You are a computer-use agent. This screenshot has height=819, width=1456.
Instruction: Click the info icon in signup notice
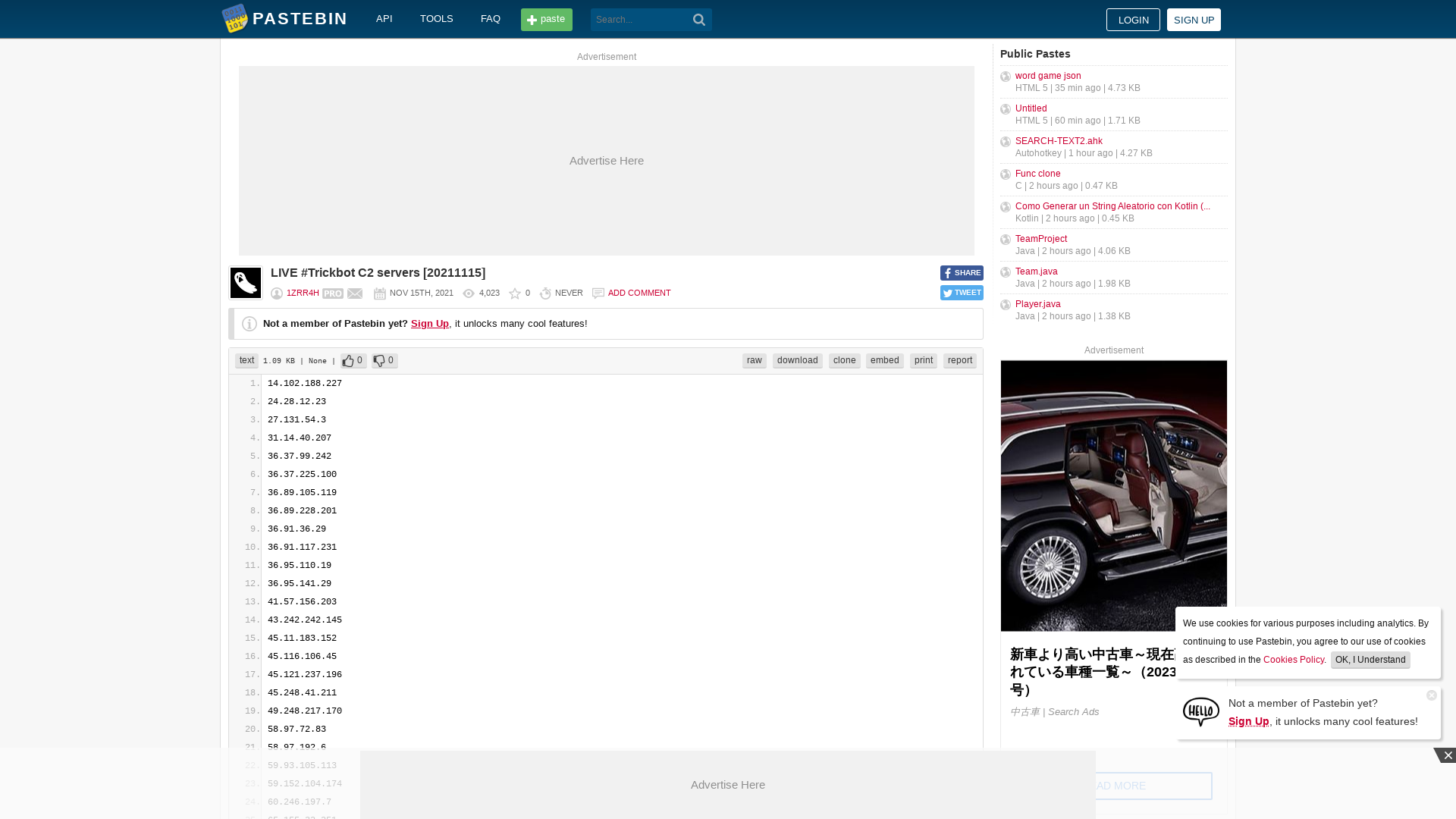click(249, 324)
